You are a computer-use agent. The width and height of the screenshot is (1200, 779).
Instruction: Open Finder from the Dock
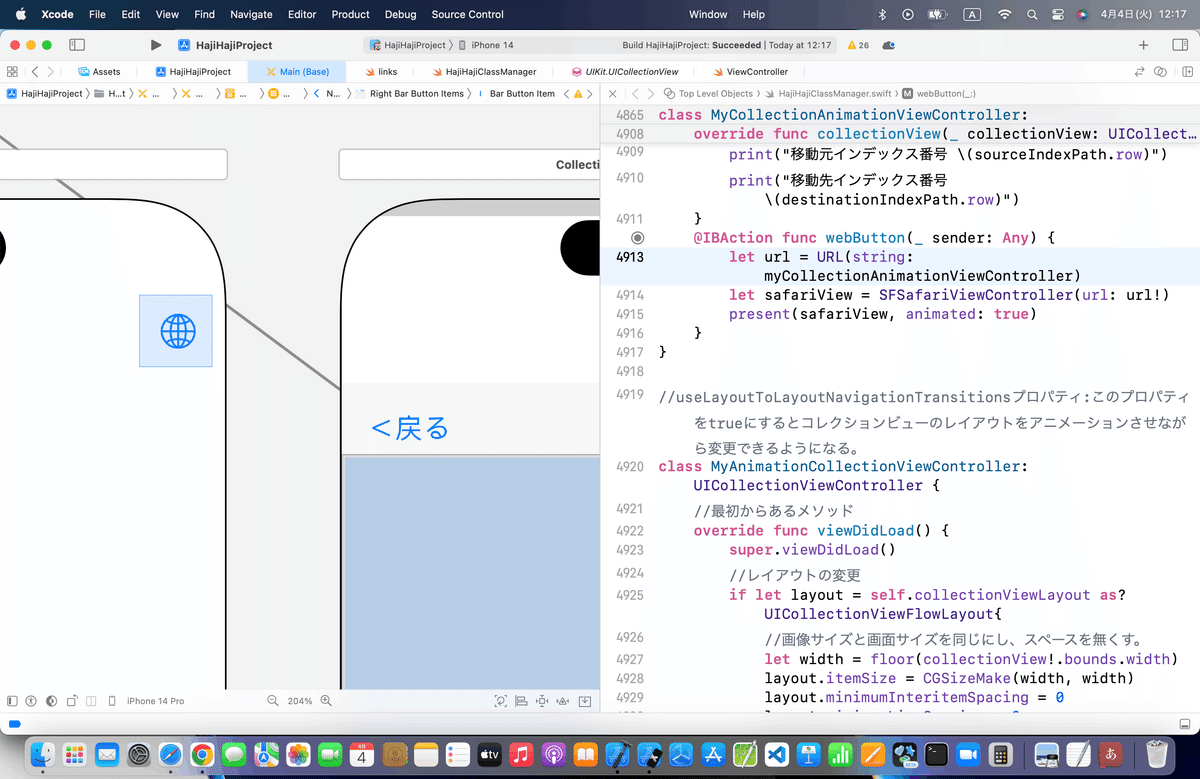point(42,754)
